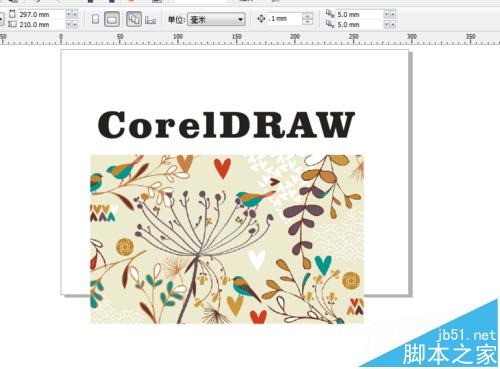Edit the nudge distance field .1 mm
The width and height of the screenshot is (500, 369).
pos(285,19)
